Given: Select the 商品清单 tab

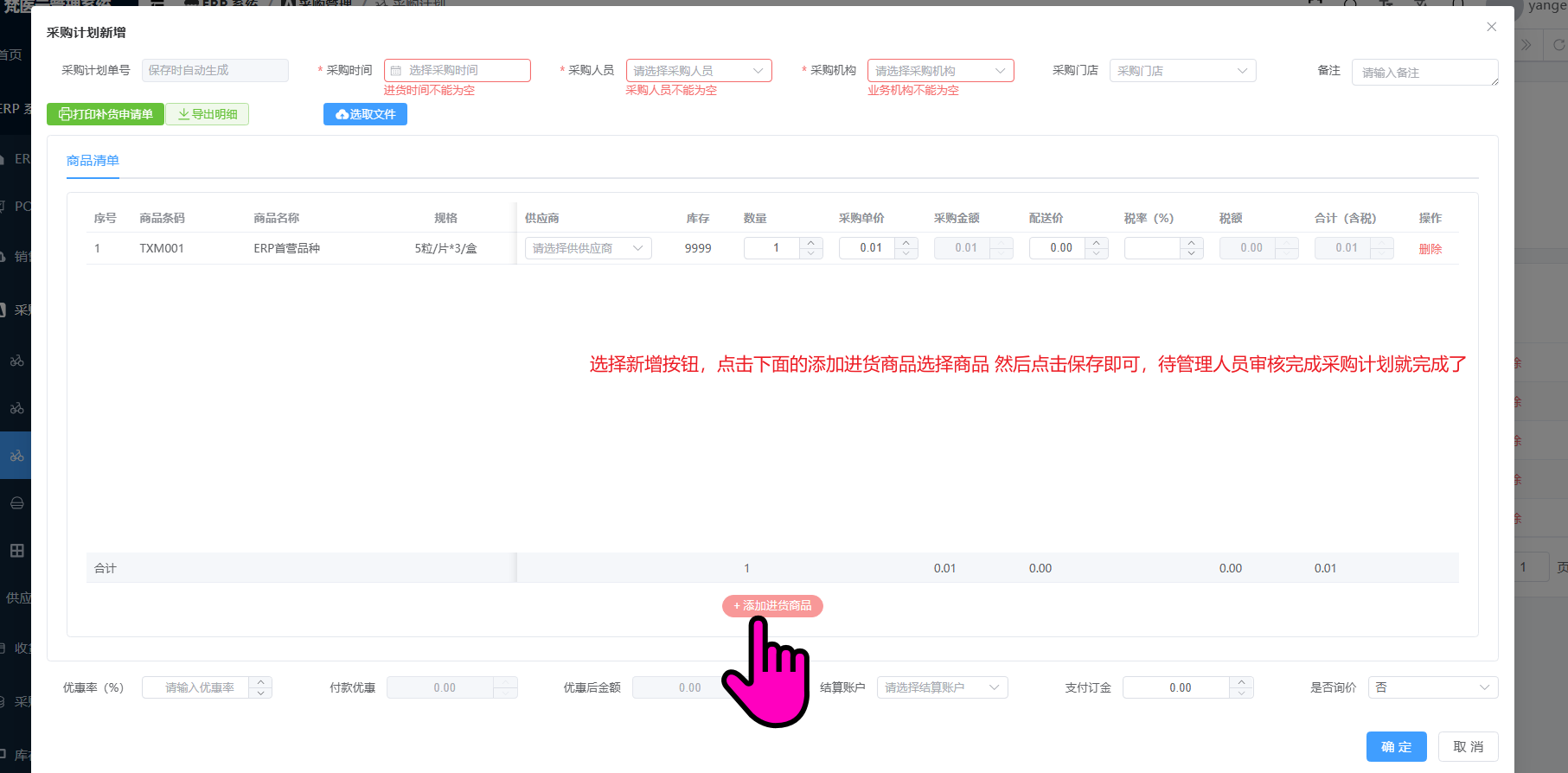Looking at the screenshot, I should [x=93, y=161].
